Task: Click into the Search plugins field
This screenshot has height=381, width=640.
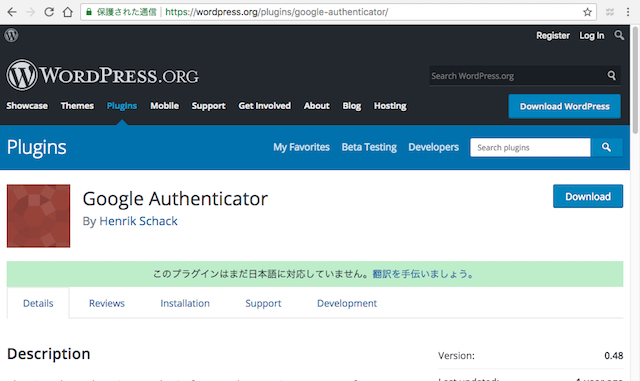Action: click(530, 147)
